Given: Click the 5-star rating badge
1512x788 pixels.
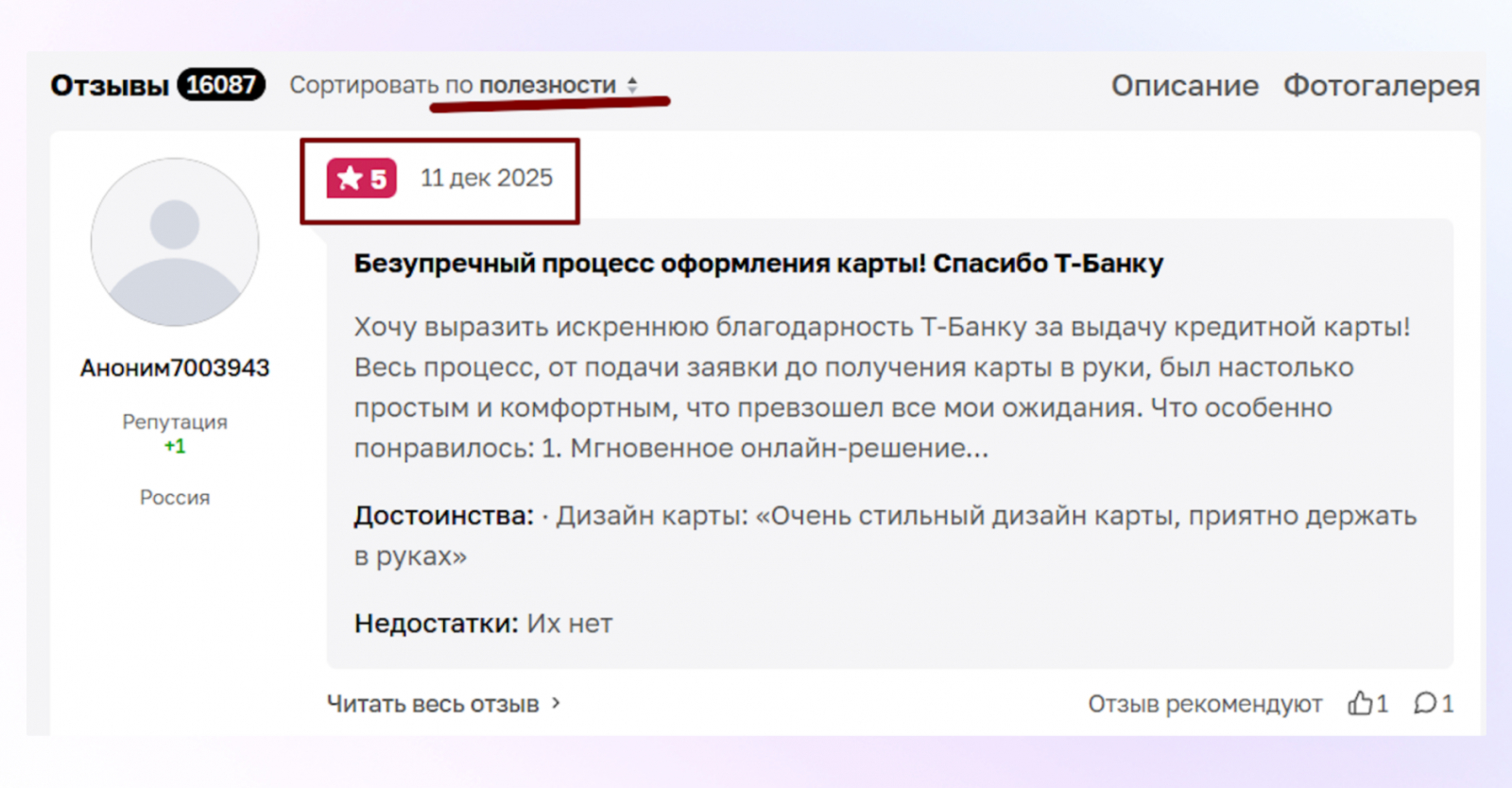Looking at the screenshot, I should [x=362, y=178].
